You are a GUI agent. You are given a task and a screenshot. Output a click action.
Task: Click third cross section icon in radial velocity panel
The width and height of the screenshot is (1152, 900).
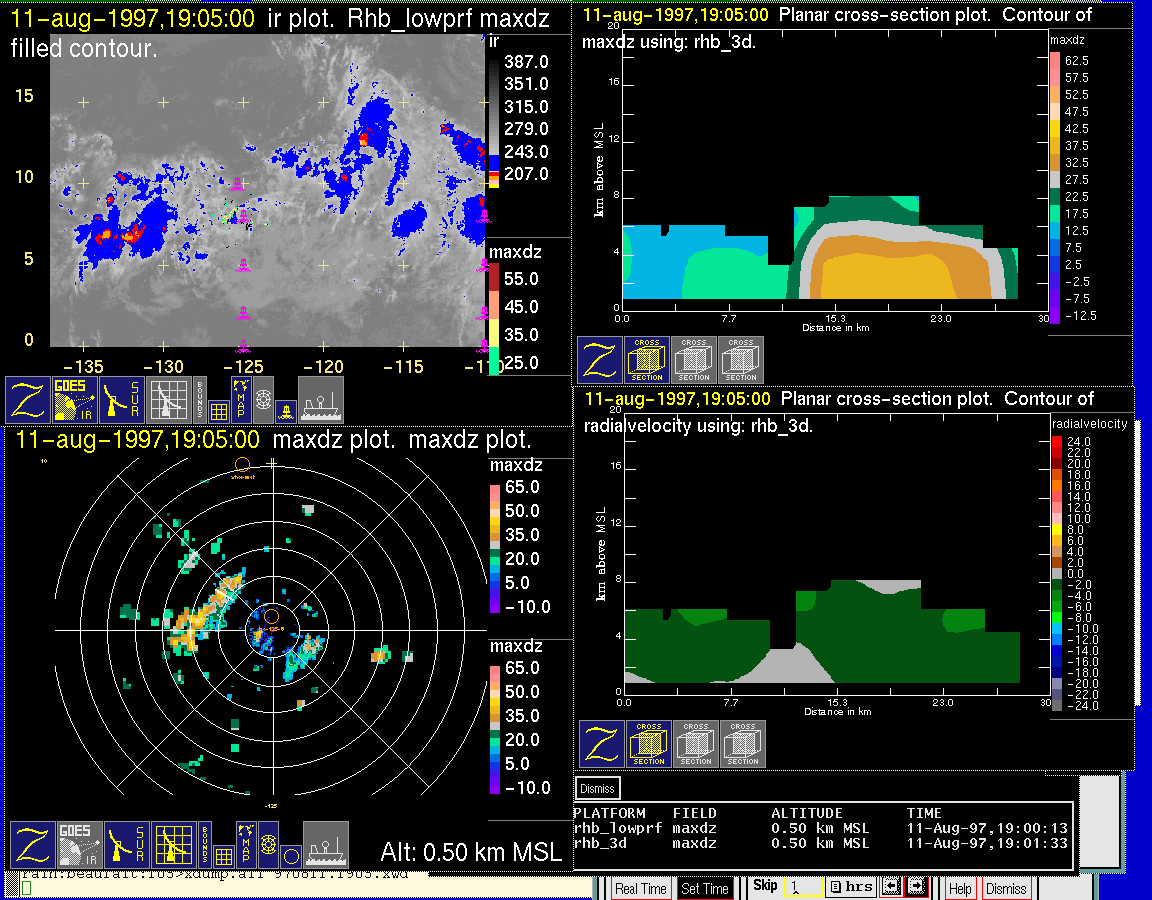point(743,744)
